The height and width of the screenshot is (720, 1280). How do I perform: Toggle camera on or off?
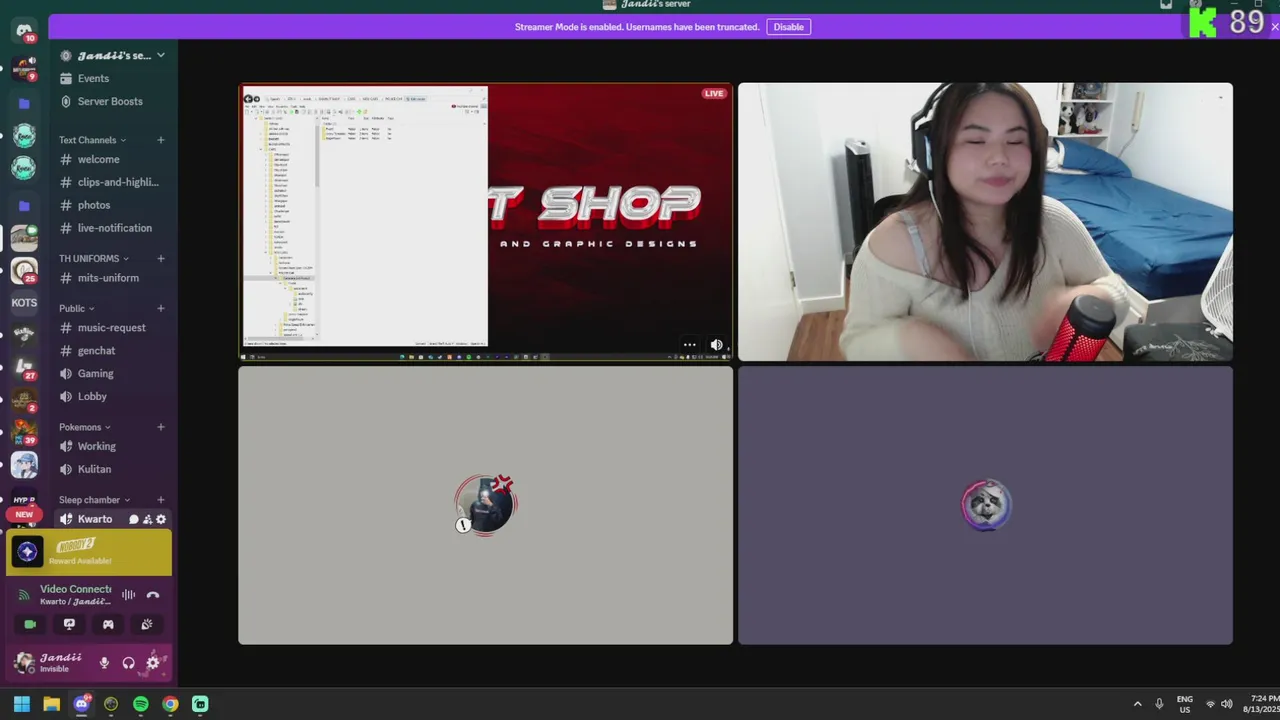(x=30, y=624)
